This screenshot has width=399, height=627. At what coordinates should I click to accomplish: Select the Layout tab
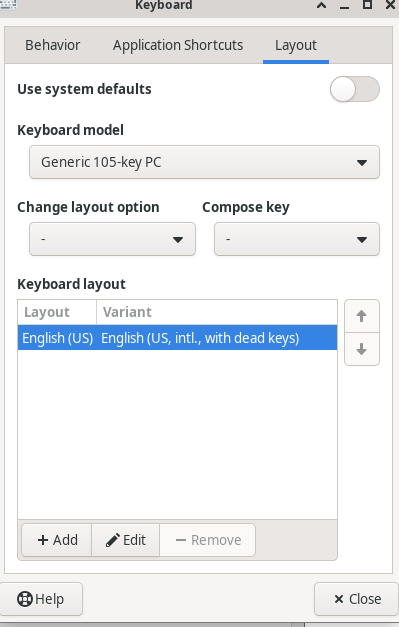(296, 45)
